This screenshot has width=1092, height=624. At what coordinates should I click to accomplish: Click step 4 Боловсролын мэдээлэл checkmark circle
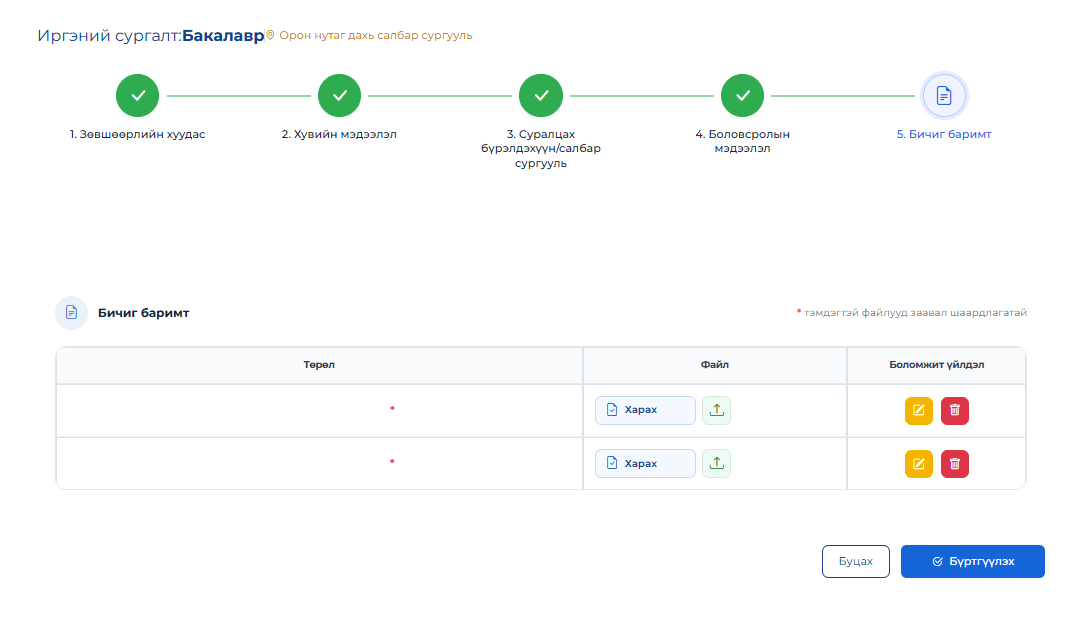point(742,95)
